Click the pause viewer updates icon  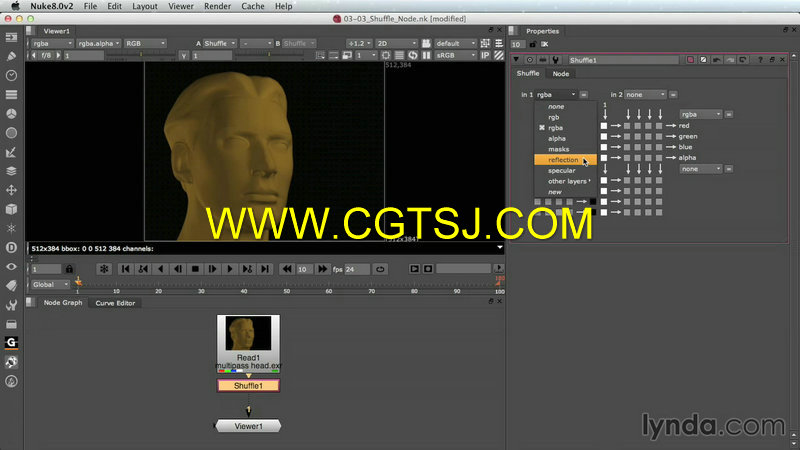point(427,55)
